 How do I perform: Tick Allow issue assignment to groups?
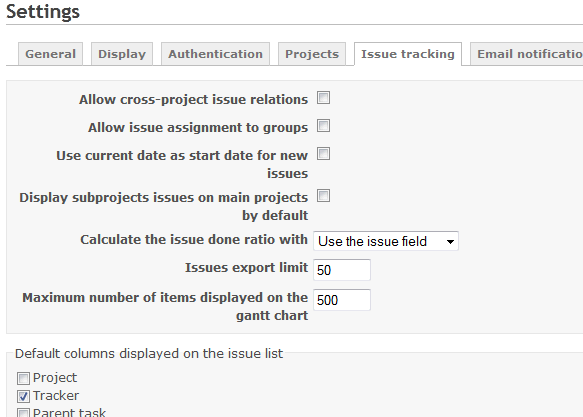click(323, 126)
